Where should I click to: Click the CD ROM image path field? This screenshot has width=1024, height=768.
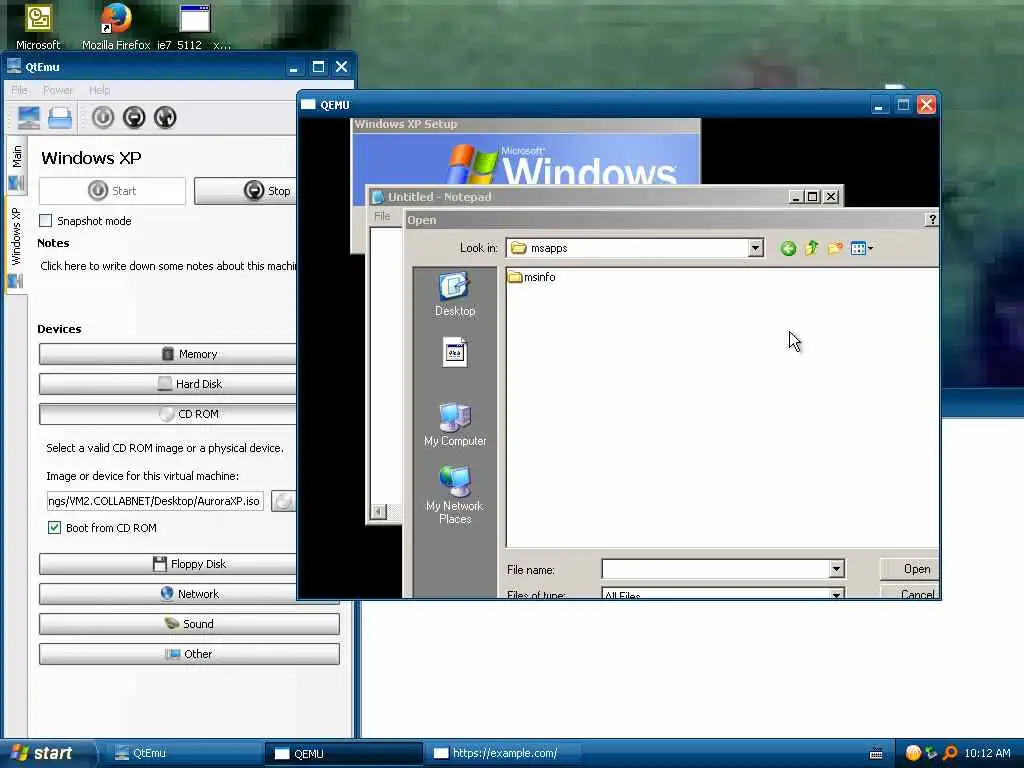pyautogui.click(x=155, y=501)
